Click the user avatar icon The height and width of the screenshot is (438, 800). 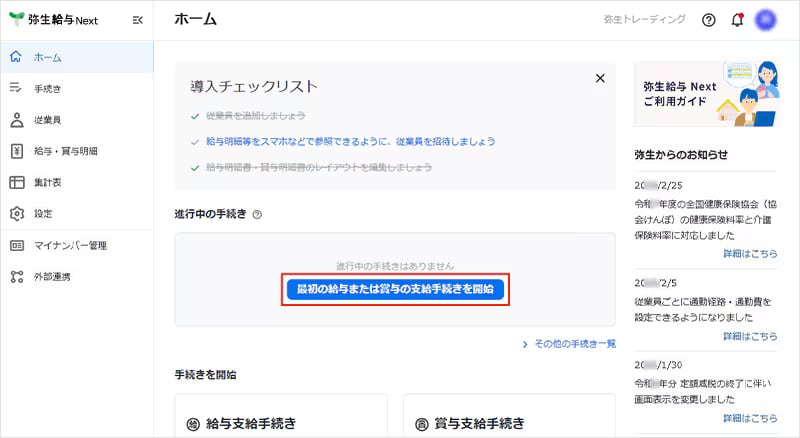(x=766, y=20)
